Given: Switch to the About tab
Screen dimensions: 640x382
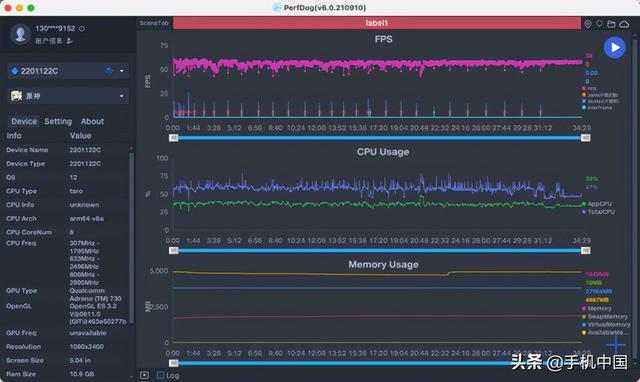Looking at the screenshot, I should pyautogui.click(x=92, y=121).
